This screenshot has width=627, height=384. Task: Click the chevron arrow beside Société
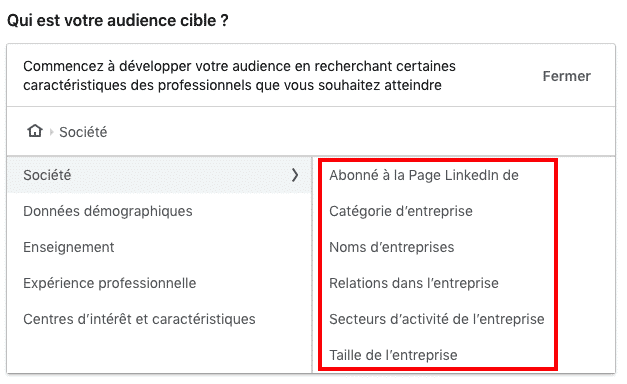(x=295, y=175)
